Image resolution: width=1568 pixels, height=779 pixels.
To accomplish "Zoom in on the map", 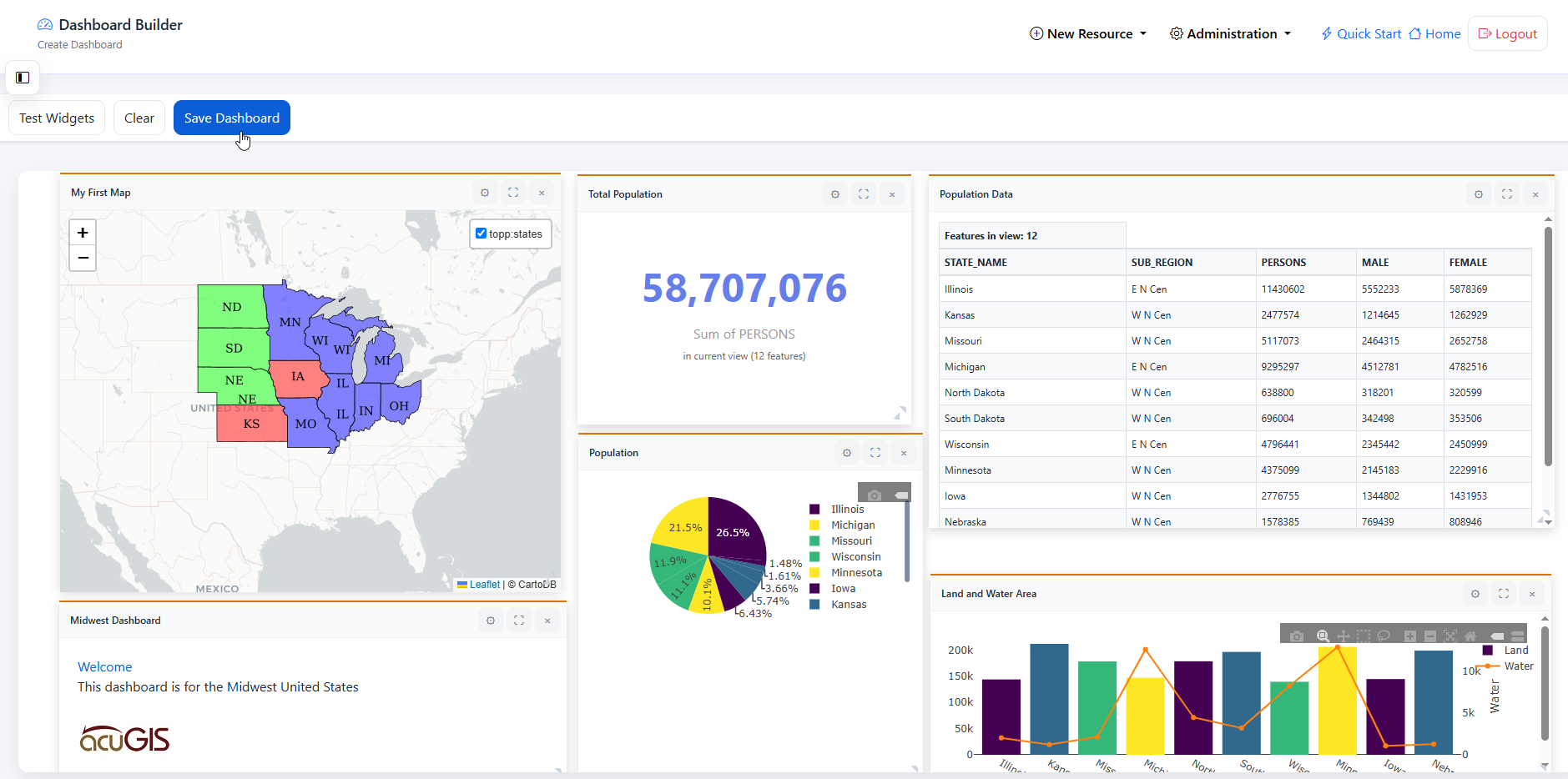I will click(83, 233).
